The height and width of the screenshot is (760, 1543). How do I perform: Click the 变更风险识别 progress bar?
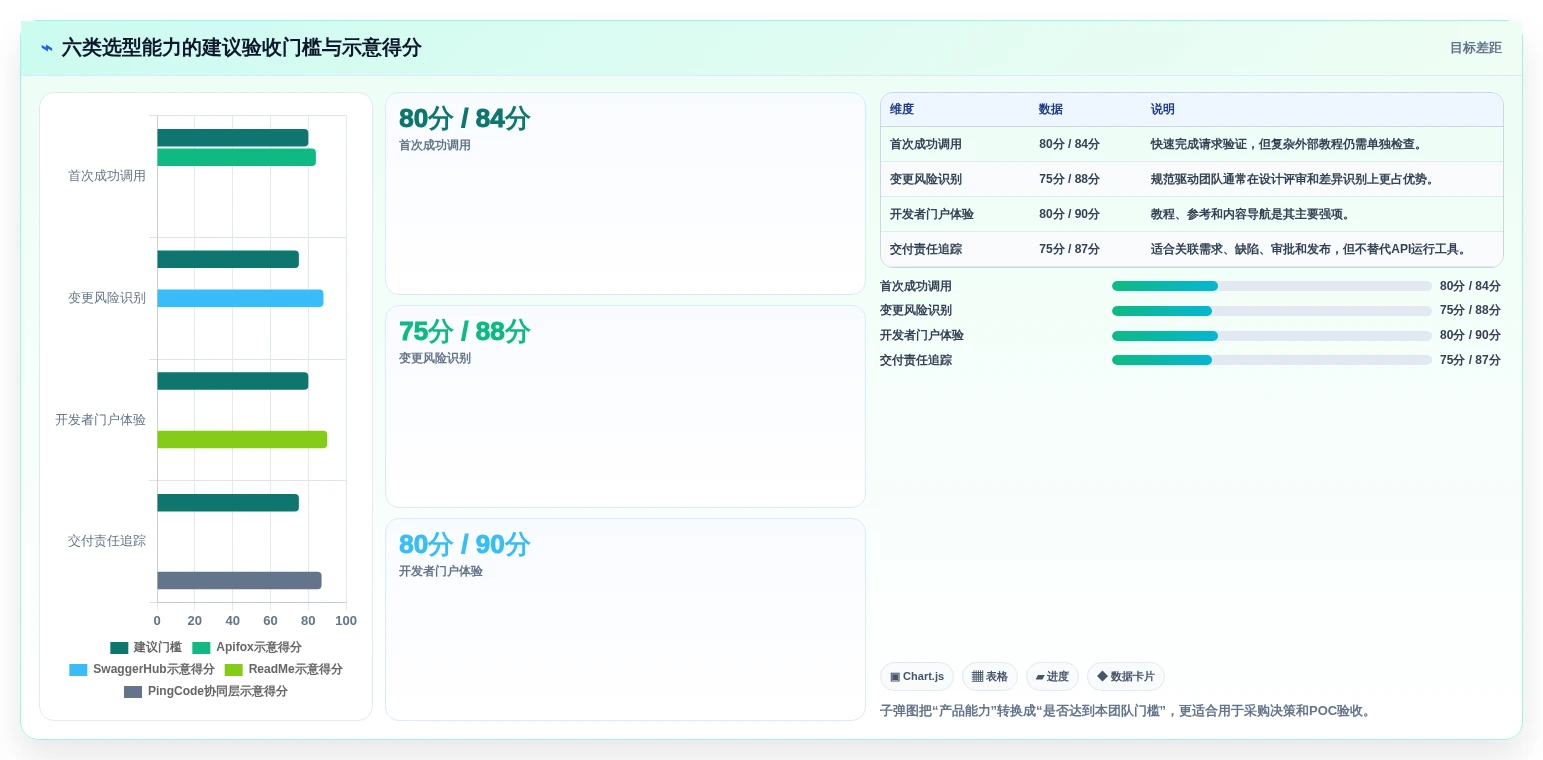[1272, 311]
